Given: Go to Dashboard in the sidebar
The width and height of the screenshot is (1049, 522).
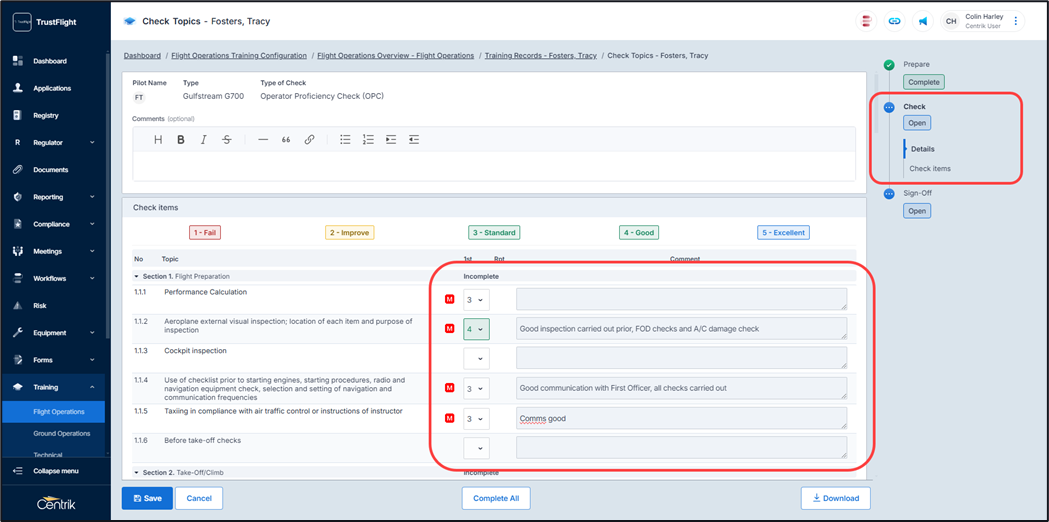Looking at the screenshot, I should click(50, 61).
